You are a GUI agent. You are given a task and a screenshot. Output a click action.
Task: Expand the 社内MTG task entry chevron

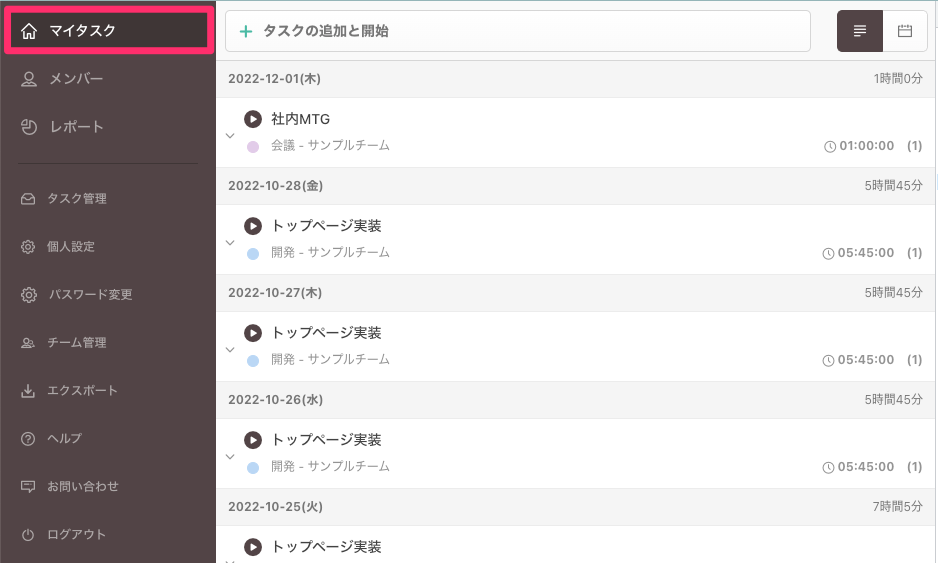[230, 135]
